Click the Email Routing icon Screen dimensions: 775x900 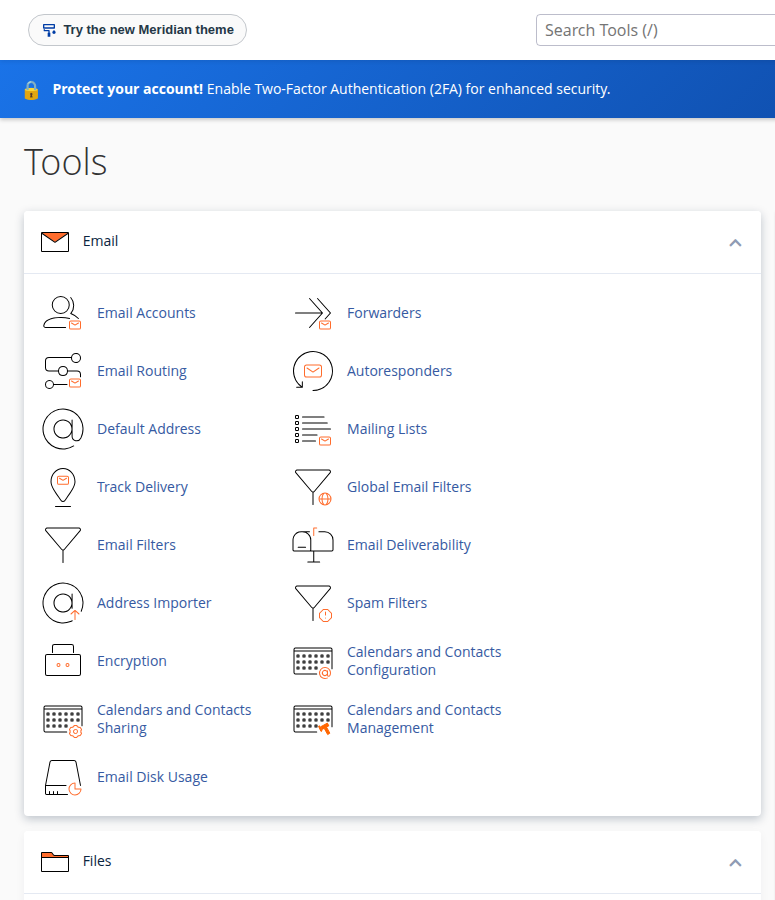click(63, 371)
